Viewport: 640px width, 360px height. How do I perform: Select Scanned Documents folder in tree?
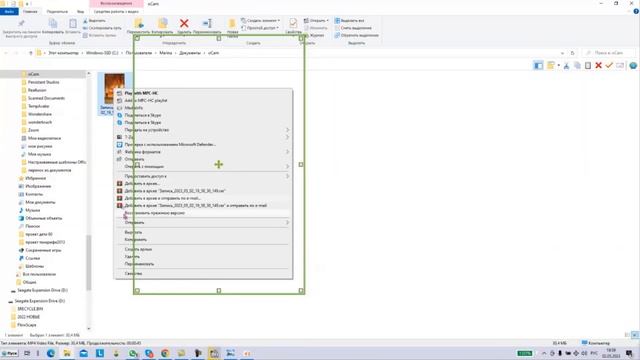(46, 98)
